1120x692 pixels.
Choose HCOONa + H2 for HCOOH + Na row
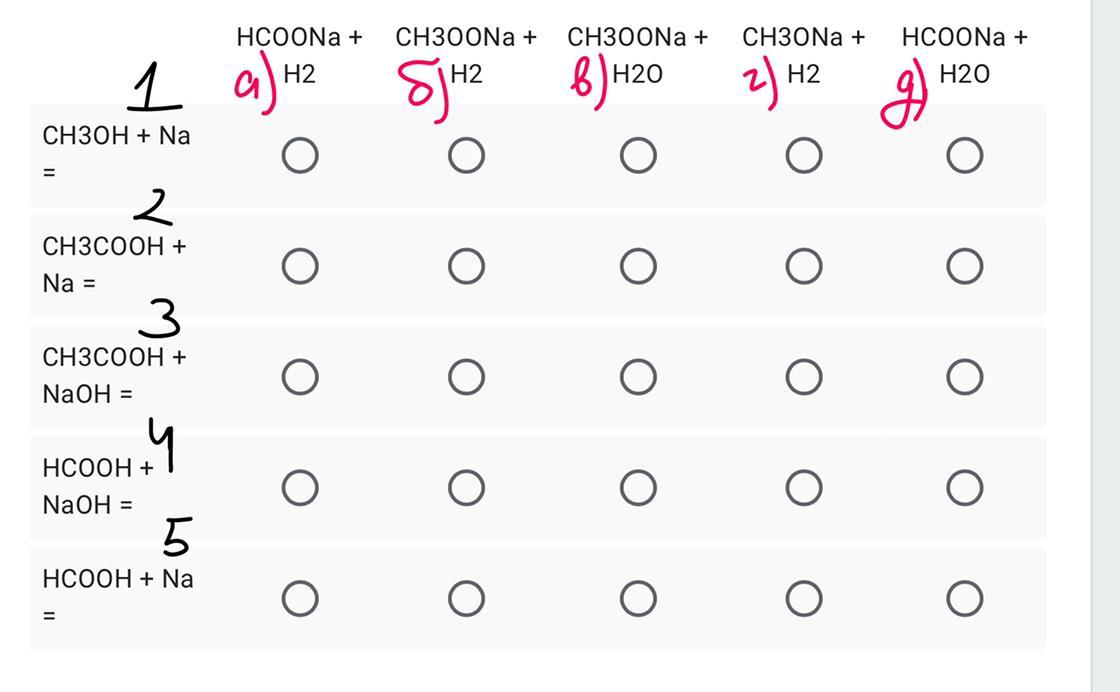click(300, 598)
